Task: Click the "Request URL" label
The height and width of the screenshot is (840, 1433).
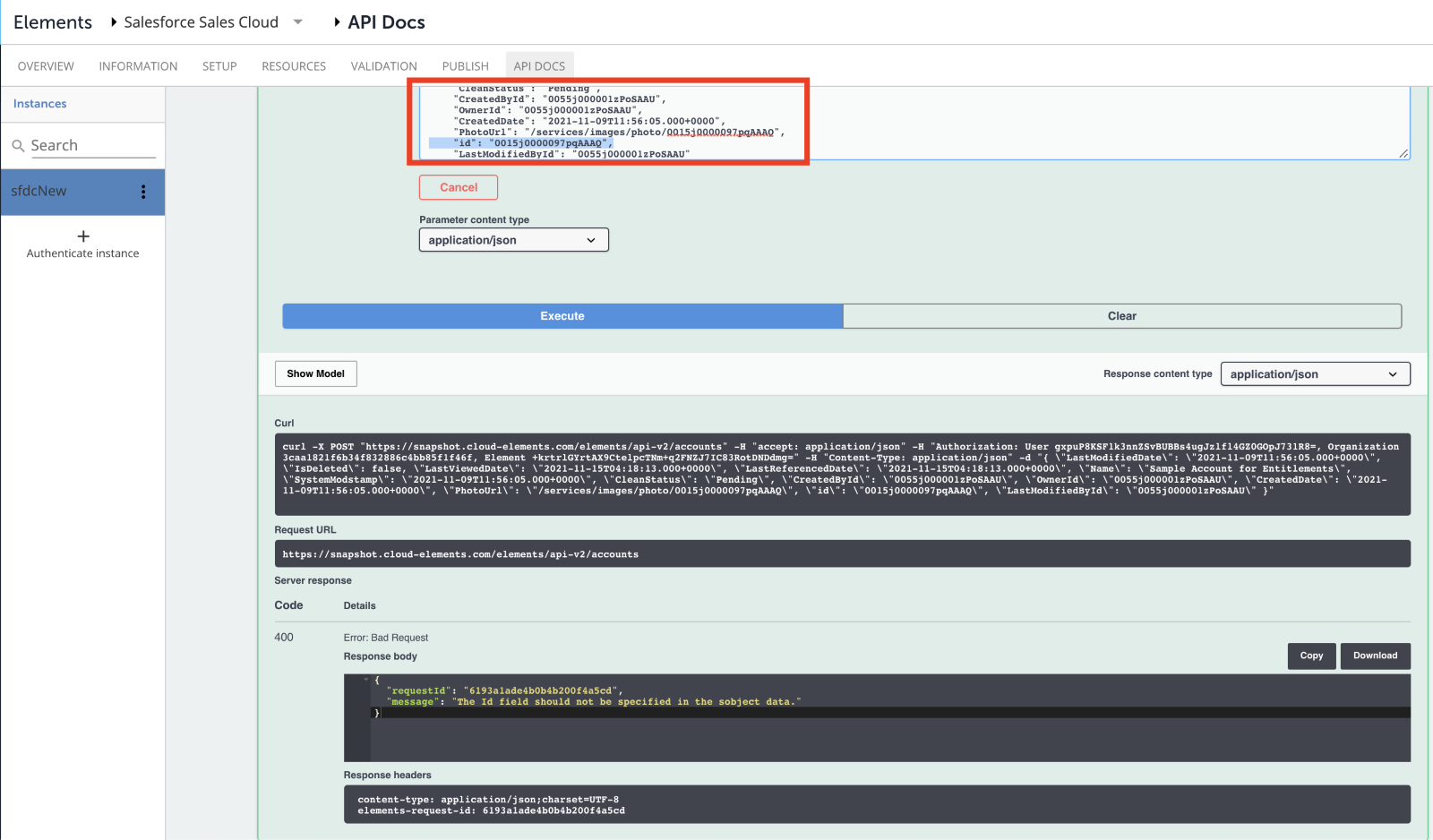Action: coord(305,530)
